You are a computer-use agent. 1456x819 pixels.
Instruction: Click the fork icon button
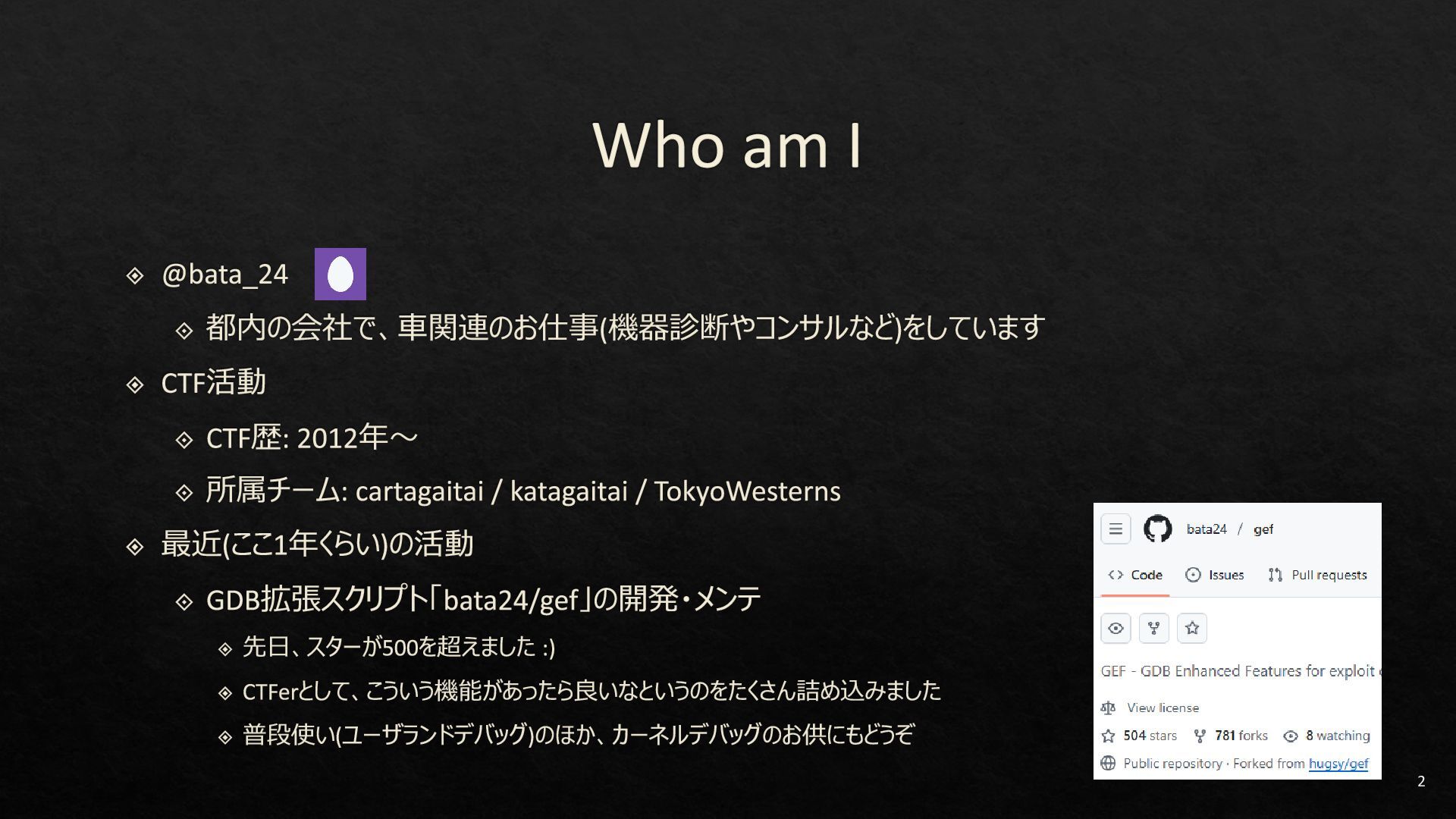pyautogui.click(x=1154, y=628)
